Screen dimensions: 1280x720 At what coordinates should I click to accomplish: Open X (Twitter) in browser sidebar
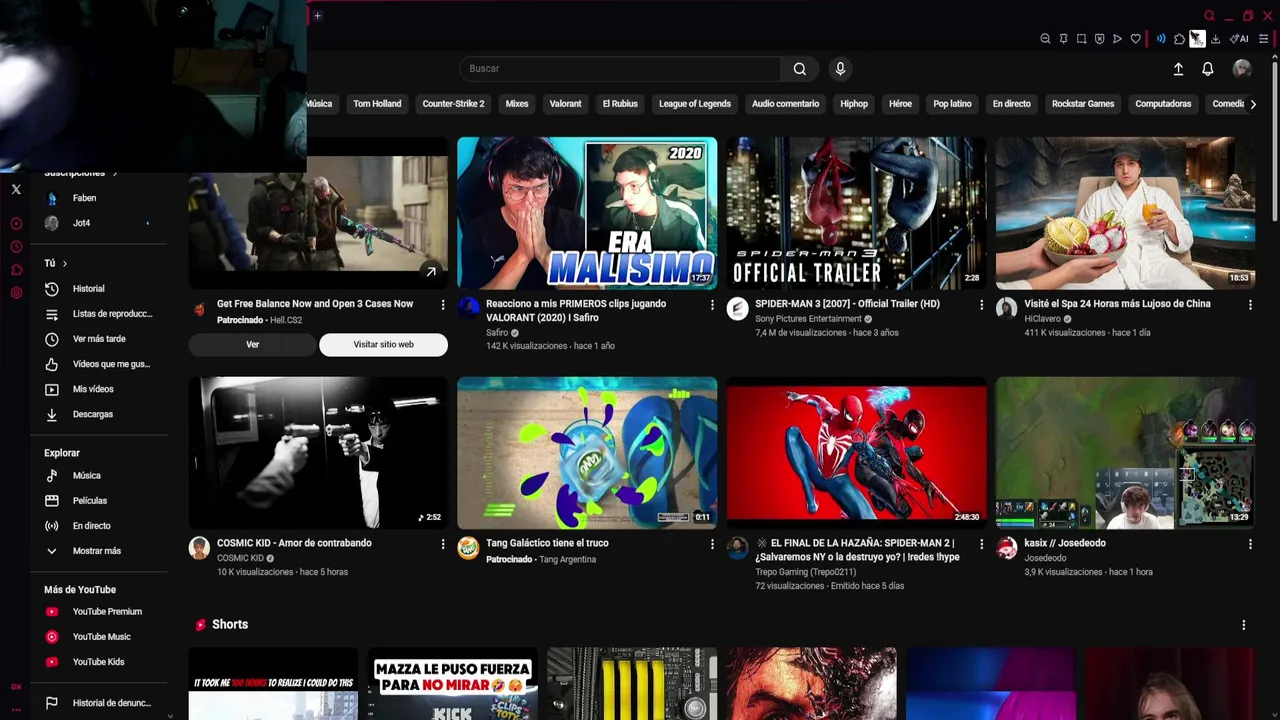pyautogui.click(x=16, y=189)
